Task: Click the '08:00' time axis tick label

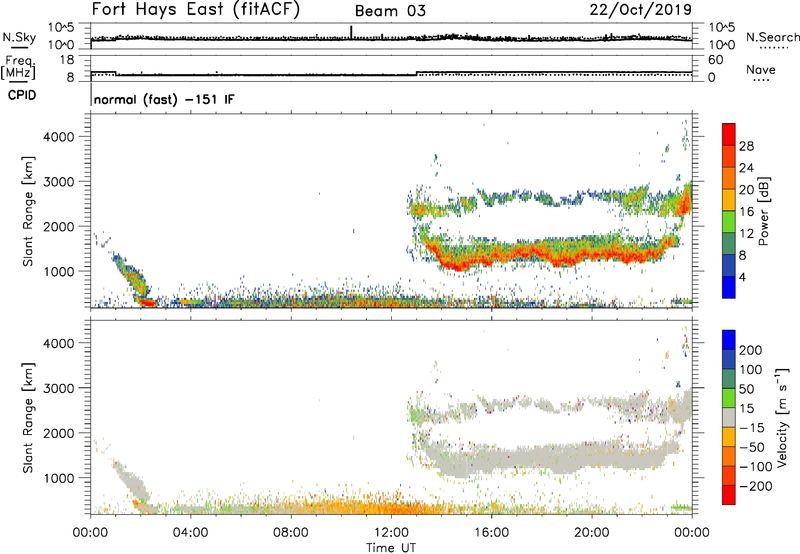Action: (291, 533)
